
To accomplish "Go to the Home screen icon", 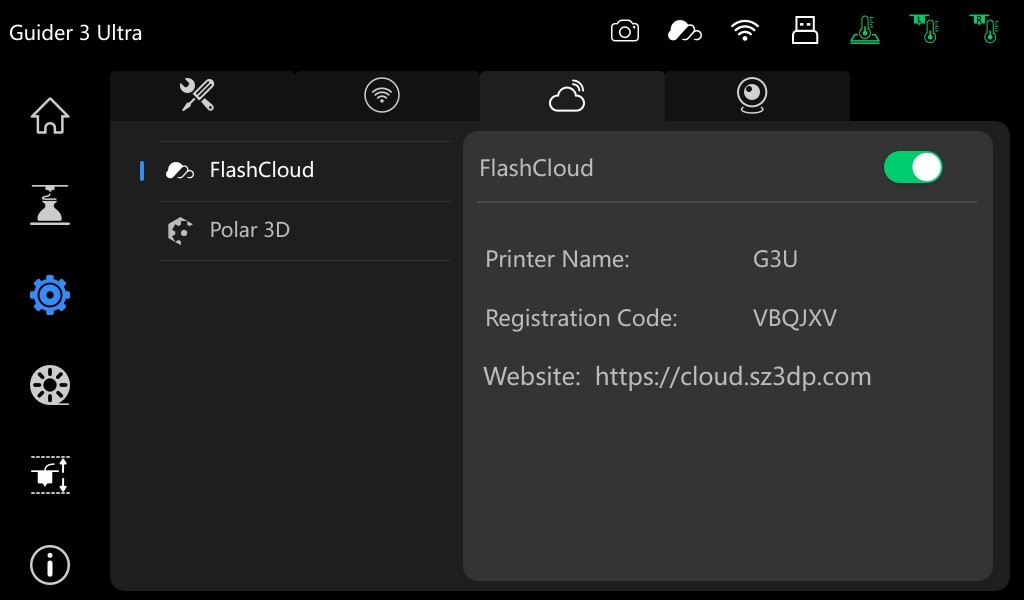I will click(x=50, y=116).
